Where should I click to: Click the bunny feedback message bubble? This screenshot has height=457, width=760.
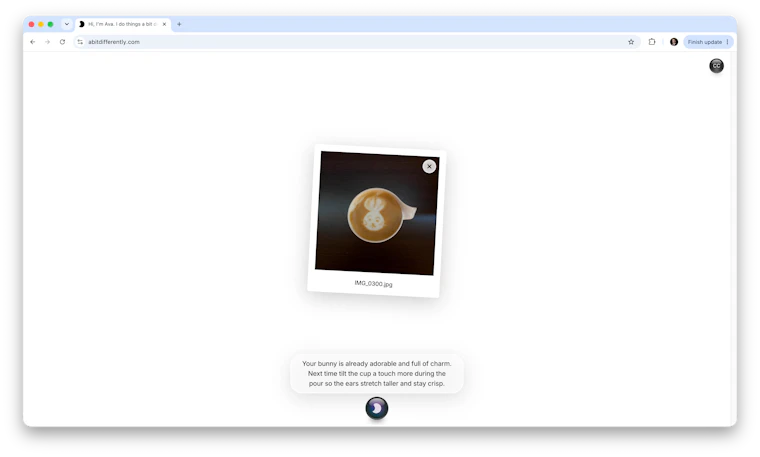[x=377, y=374]
